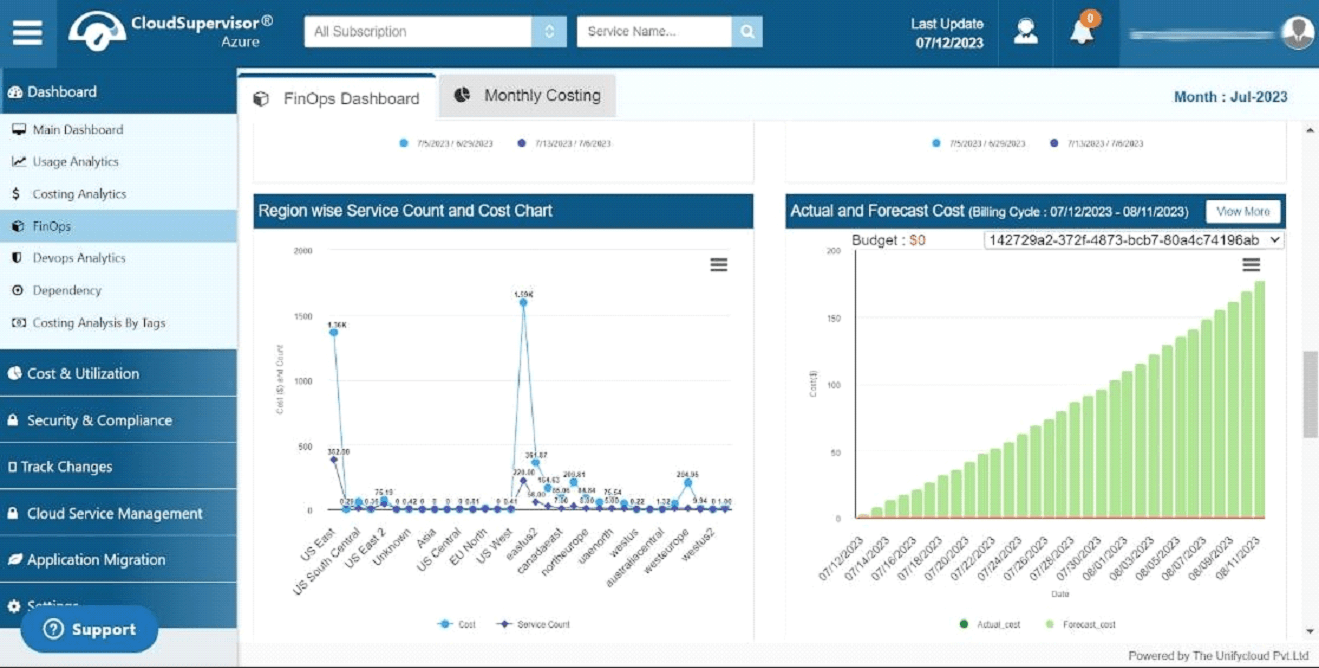1319x668 pixels.
Task: Open the All Subscription dropdown
Action: click(435, 31)
